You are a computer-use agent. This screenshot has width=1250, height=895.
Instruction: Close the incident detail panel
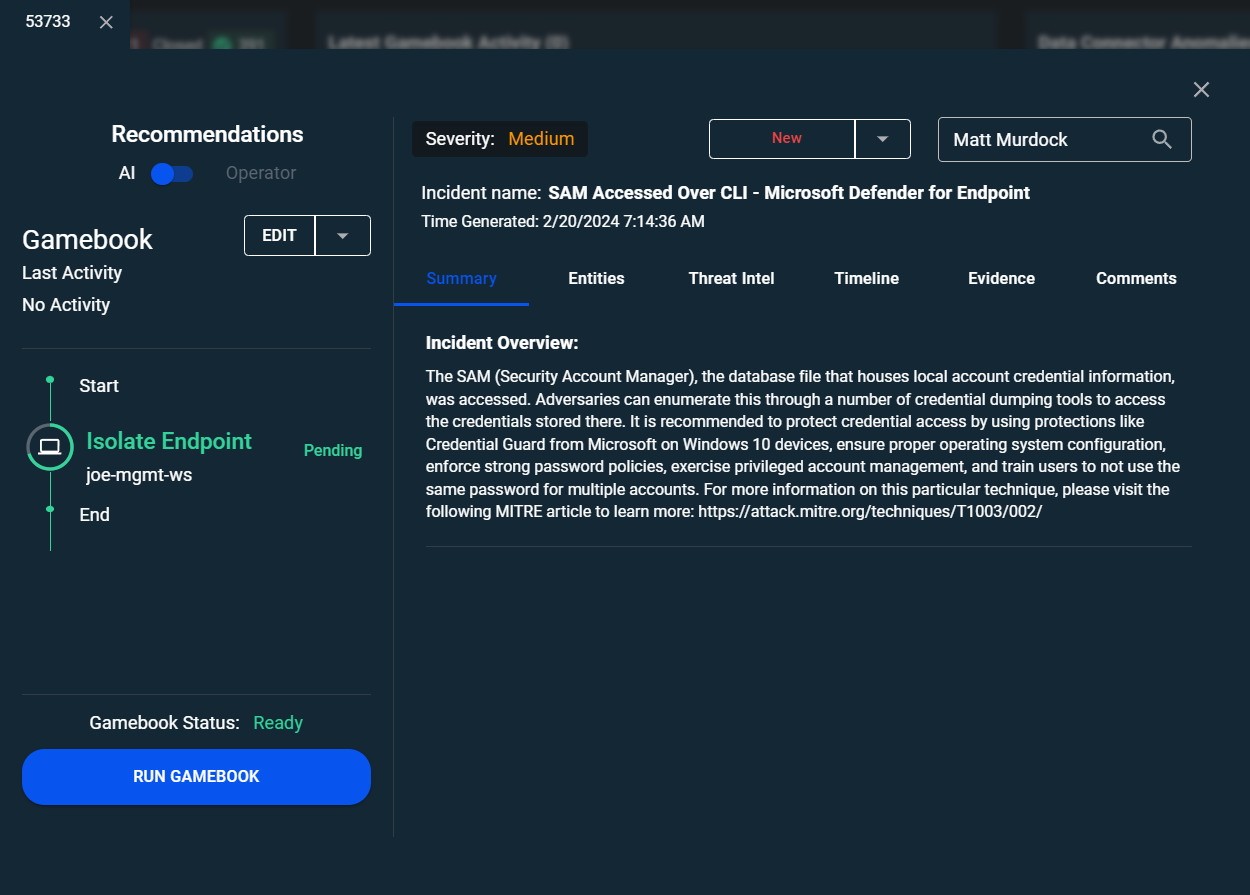1201,89
